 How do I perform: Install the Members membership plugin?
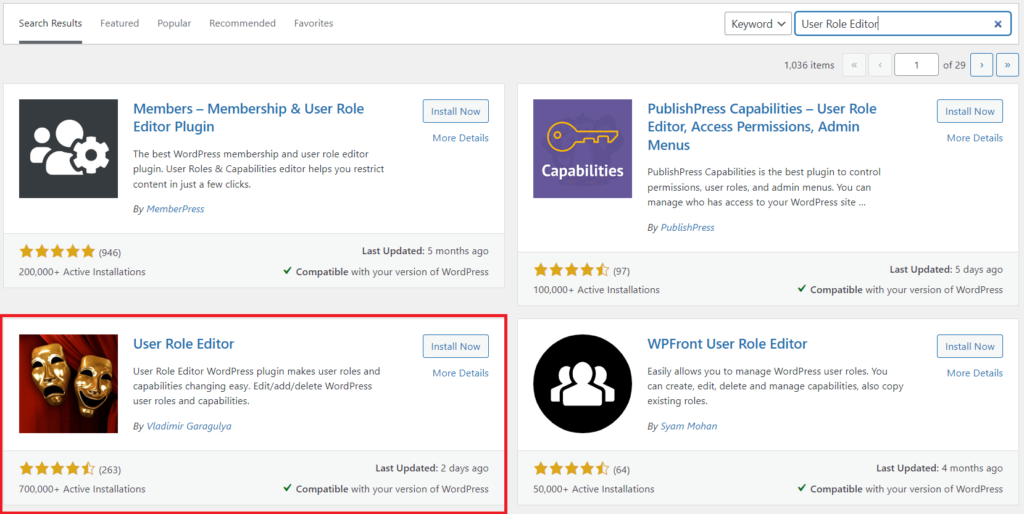[x=455, y=112]
